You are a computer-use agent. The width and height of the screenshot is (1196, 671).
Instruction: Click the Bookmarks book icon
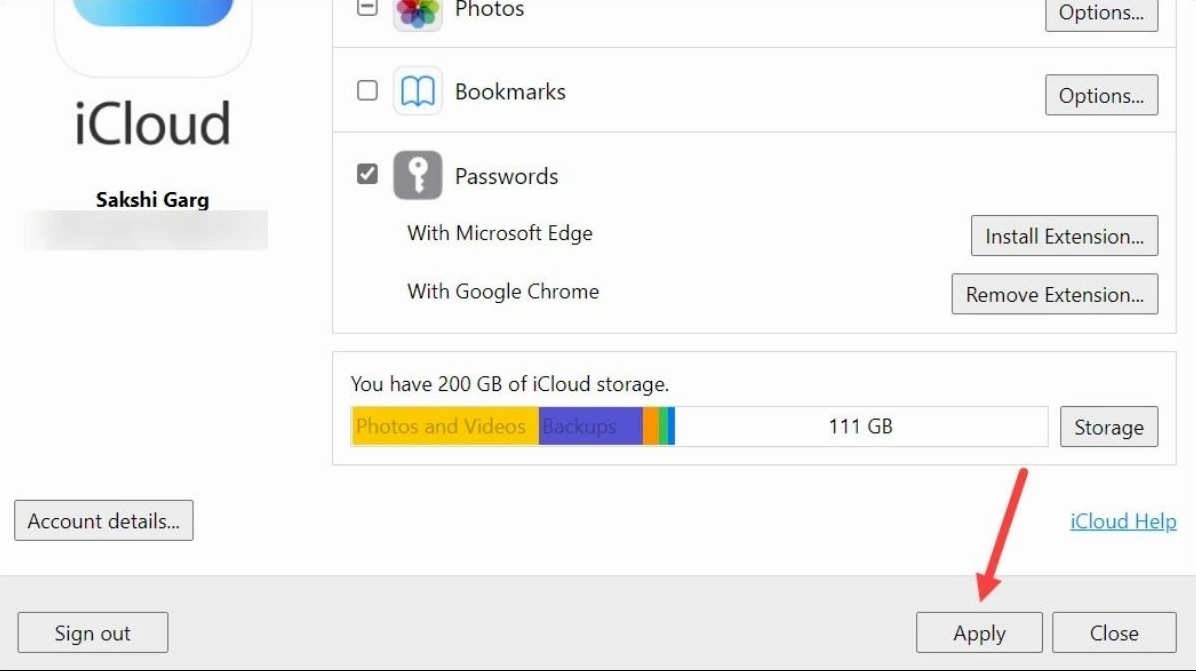click(417, 92)
